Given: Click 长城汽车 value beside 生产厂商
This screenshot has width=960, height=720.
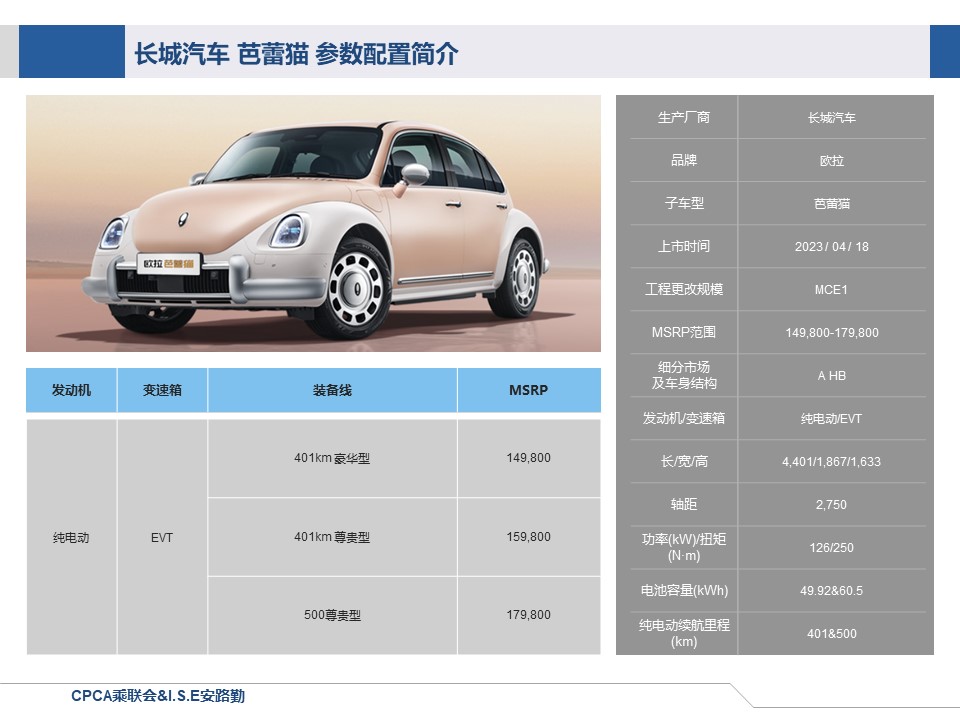Looking at the screenshot, I should click(x=831, y=118).
